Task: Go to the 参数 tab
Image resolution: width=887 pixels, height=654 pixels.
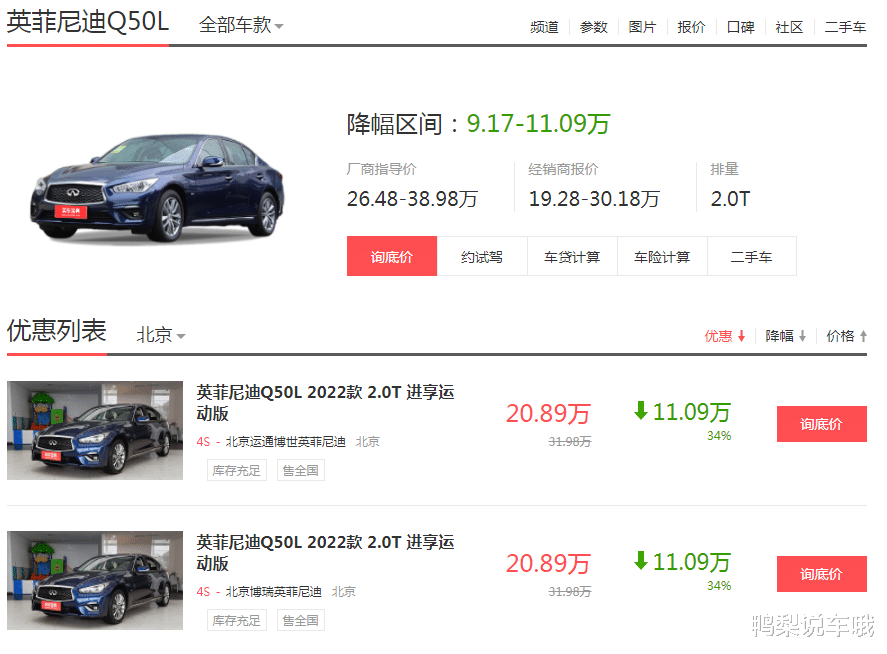Action: (593, 27)
